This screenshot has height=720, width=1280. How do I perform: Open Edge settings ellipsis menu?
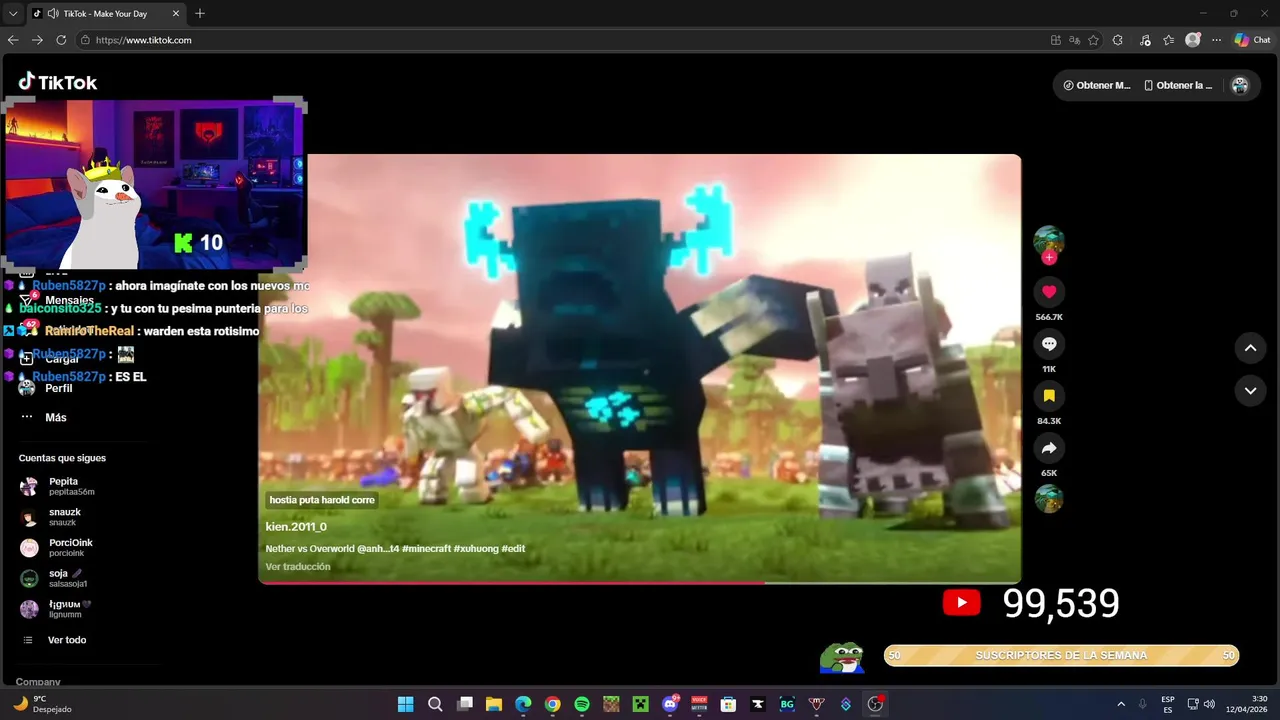point(1216,40)
